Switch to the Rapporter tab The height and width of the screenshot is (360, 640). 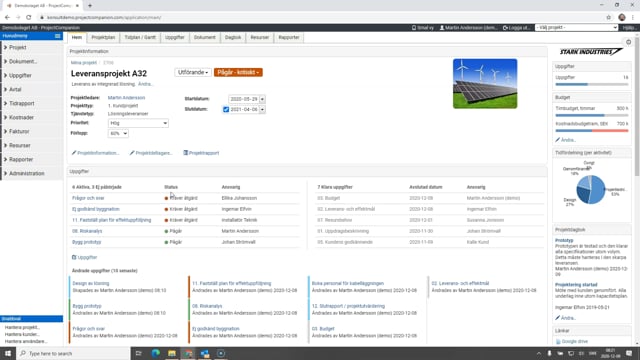pos(289,38)
